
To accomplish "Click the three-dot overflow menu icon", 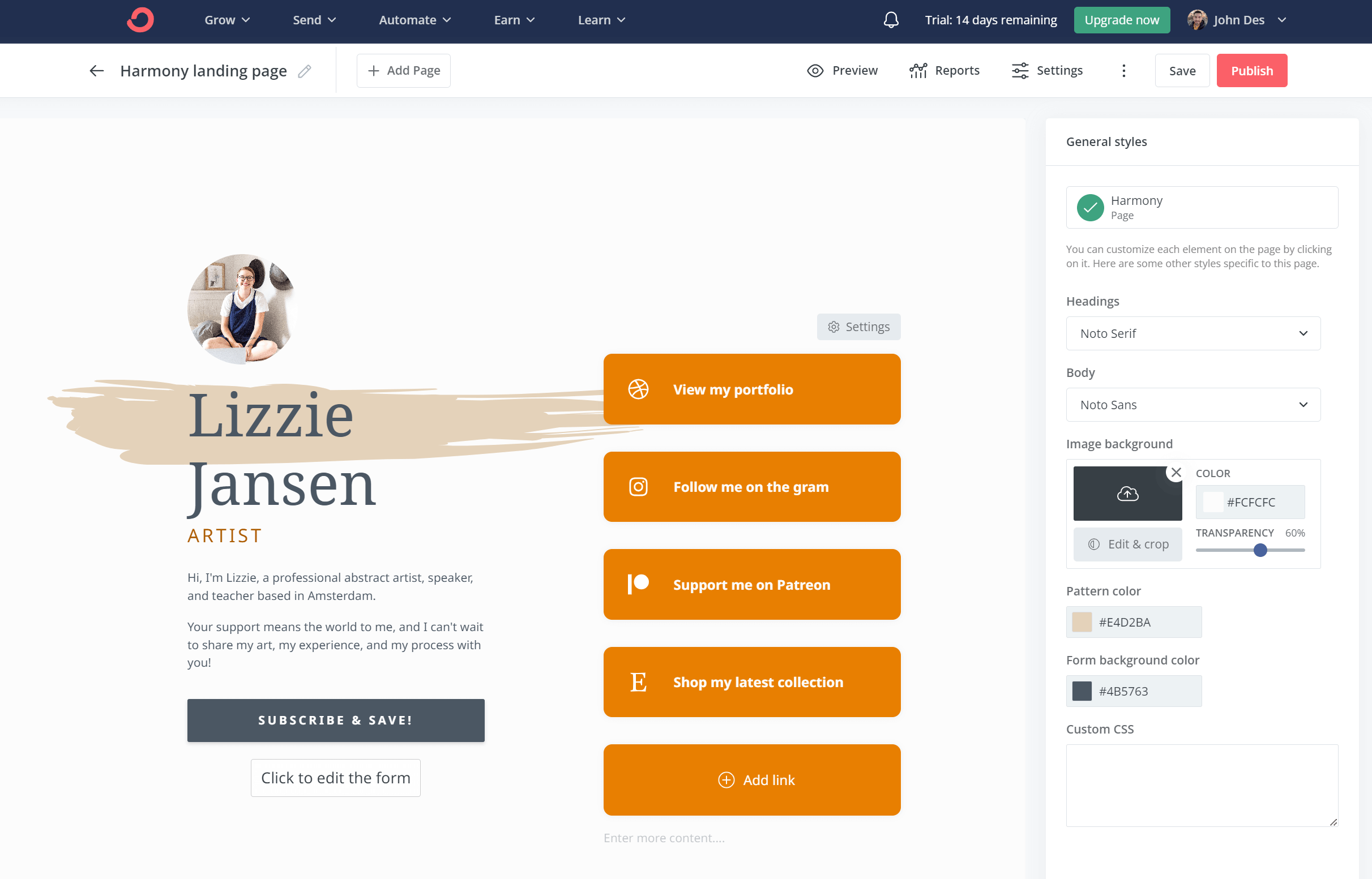I will click(1123, 70).
